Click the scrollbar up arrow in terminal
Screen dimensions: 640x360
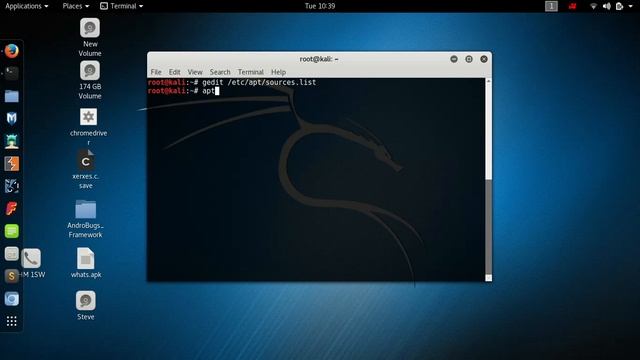[489, 82]
